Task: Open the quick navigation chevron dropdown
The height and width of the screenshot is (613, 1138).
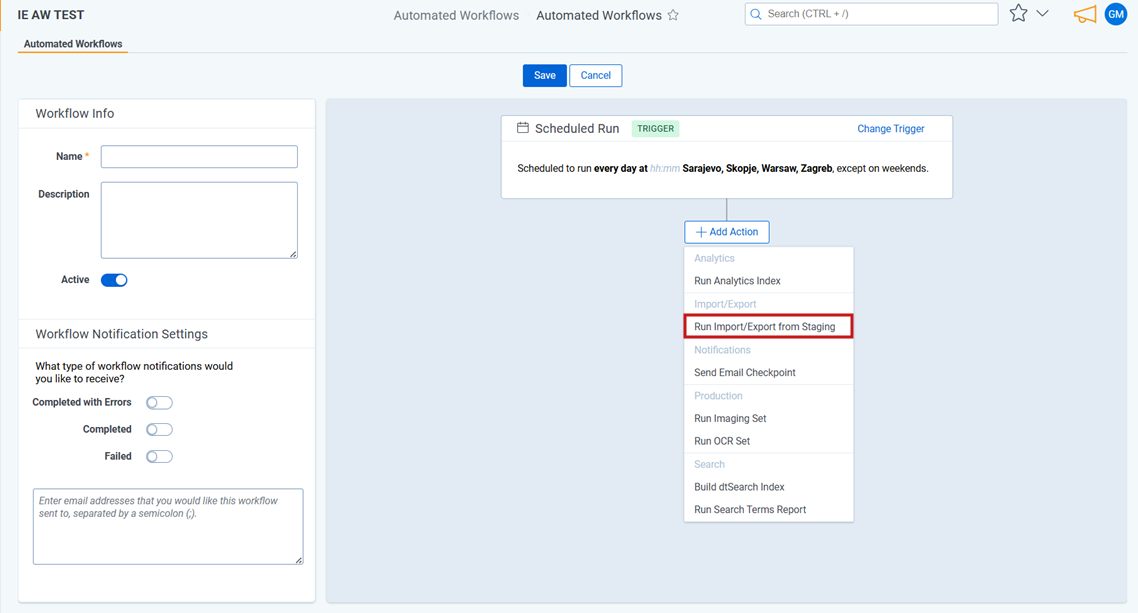Action: [1041, 13]
